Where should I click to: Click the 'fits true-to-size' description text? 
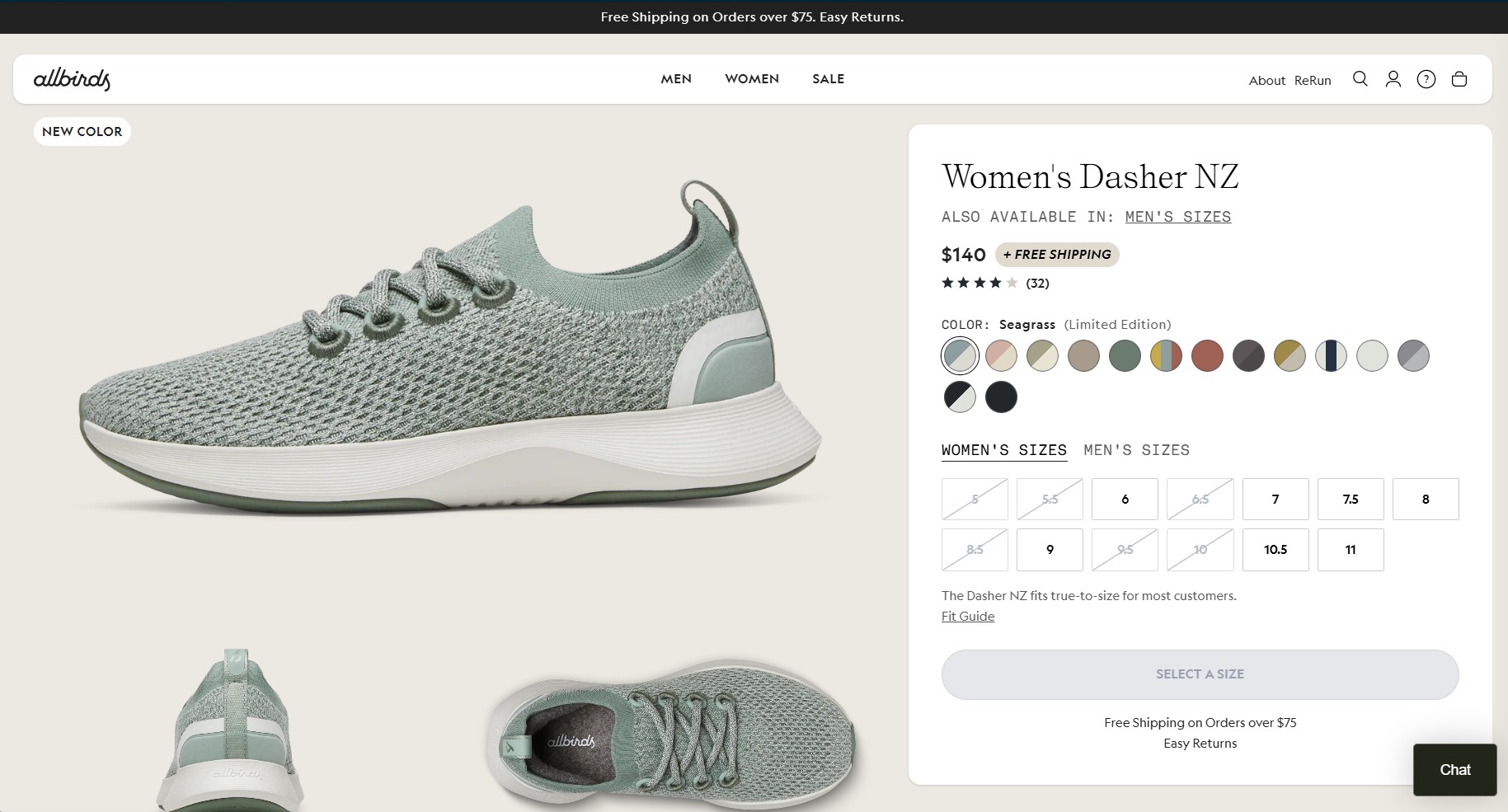click(1089, 596)
